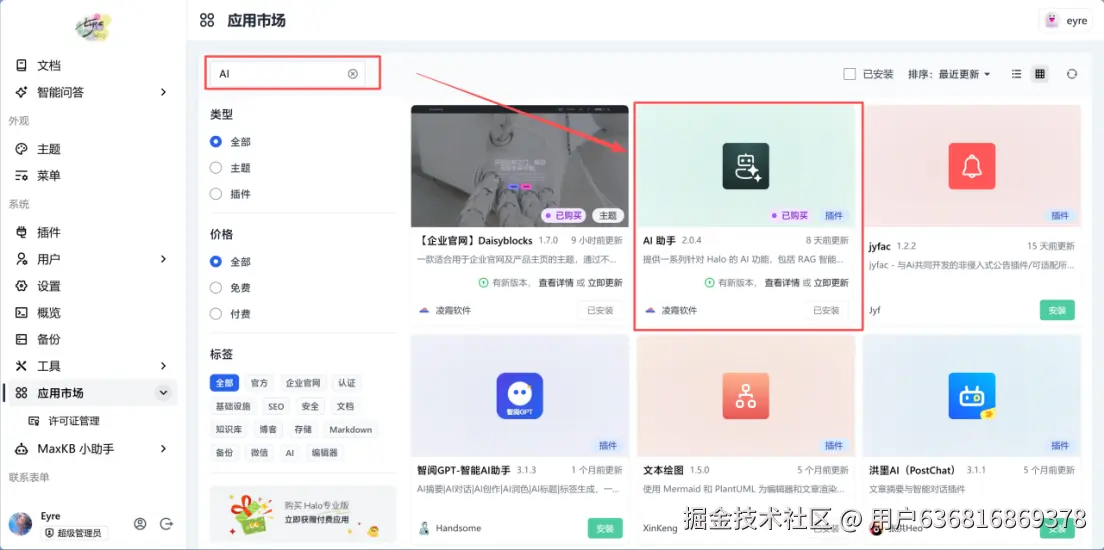Open the 设置 gear icon
This screenshot has height=550, width=1104.
point(22,286)
